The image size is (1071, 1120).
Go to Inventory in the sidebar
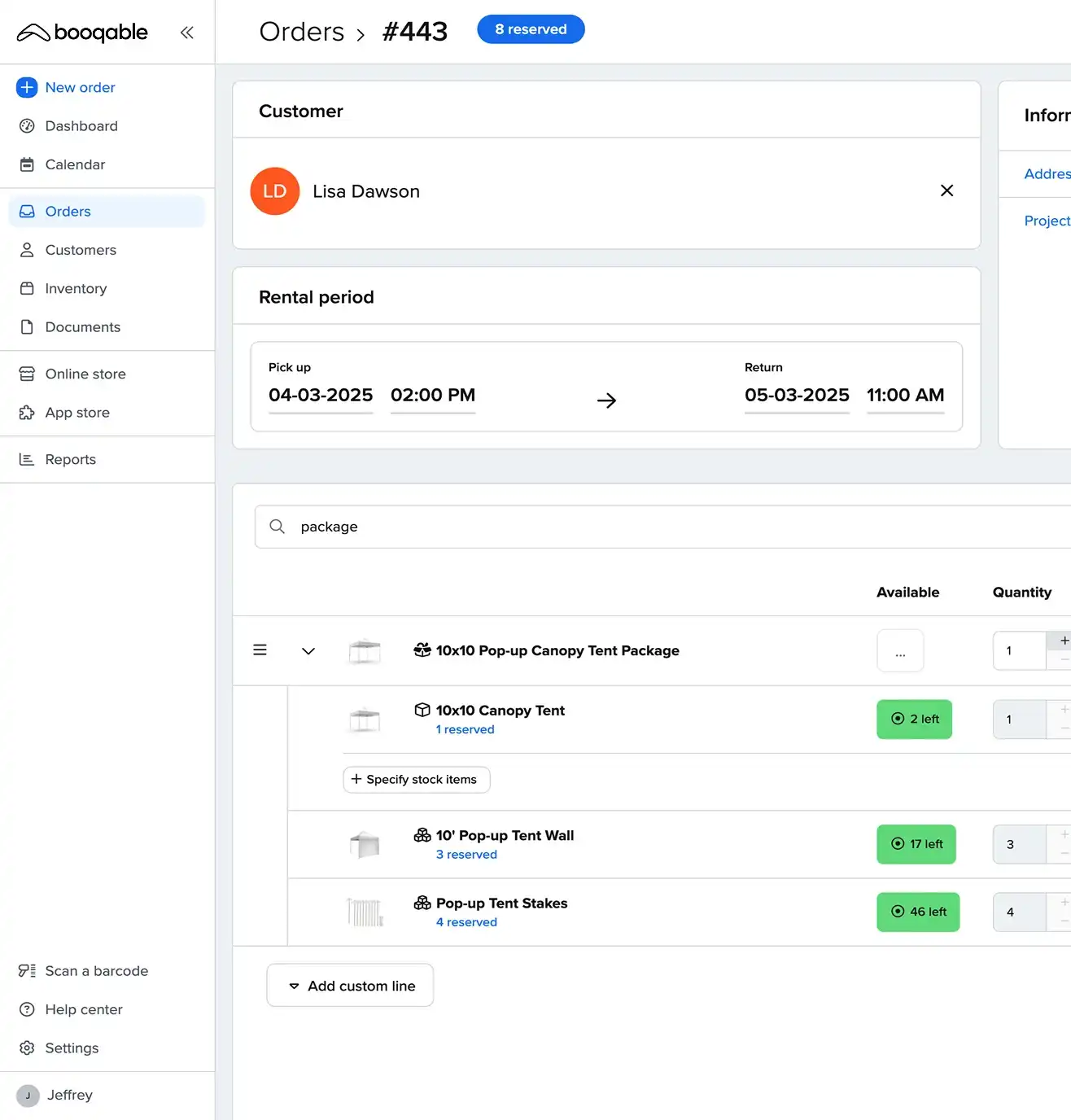pyautogui.click(x=76, y=288)
